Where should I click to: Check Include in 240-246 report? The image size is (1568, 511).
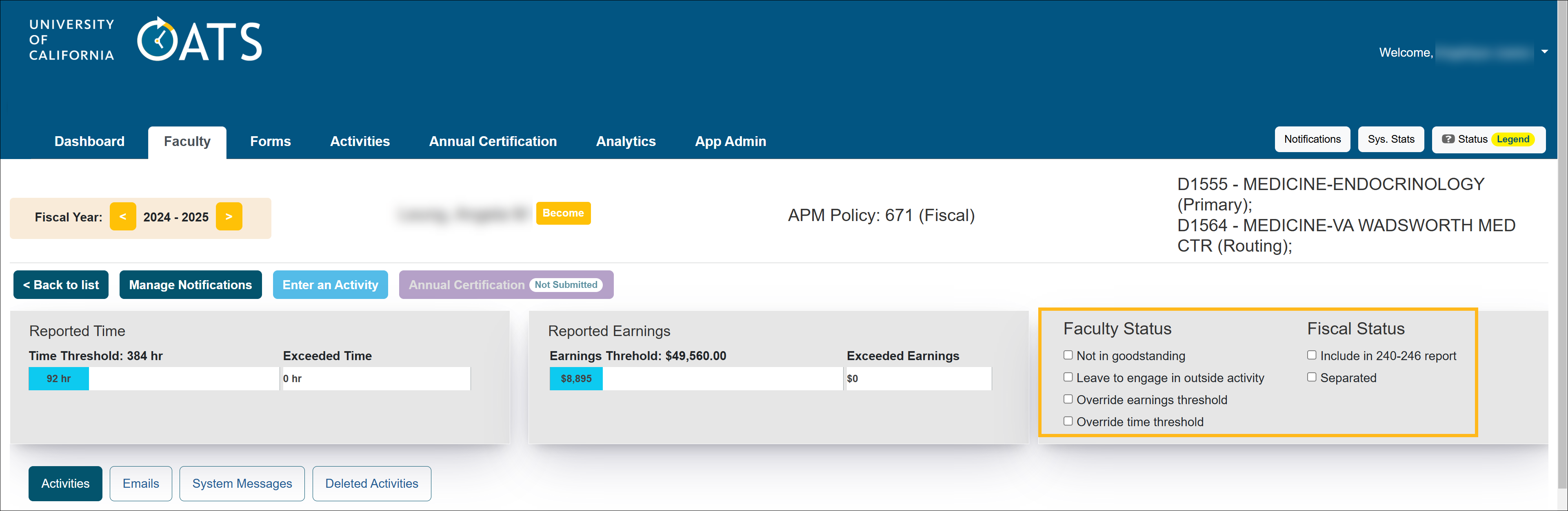[1312, 355]
